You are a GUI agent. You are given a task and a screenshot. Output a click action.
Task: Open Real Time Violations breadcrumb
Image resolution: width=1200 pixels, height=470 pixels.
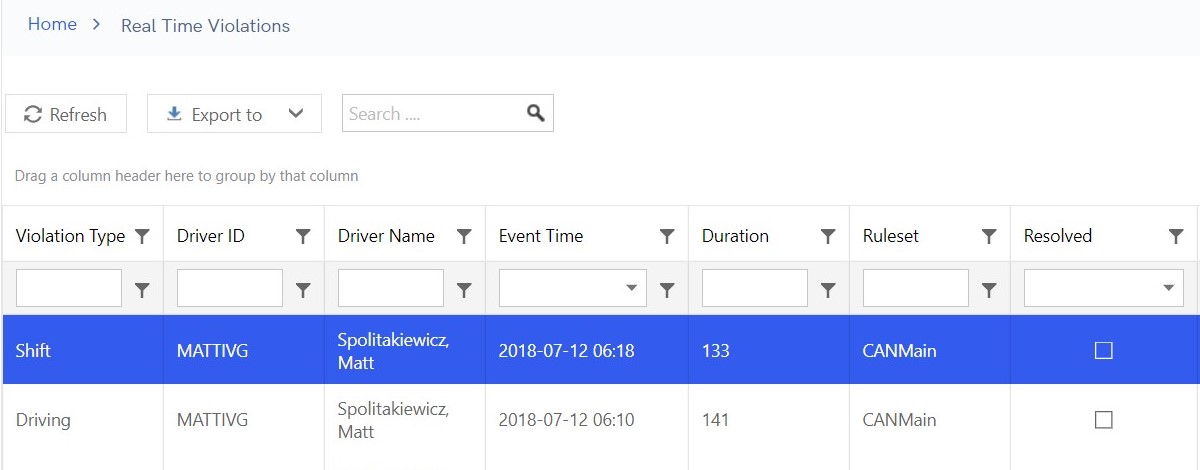click(x=205, y=26)
